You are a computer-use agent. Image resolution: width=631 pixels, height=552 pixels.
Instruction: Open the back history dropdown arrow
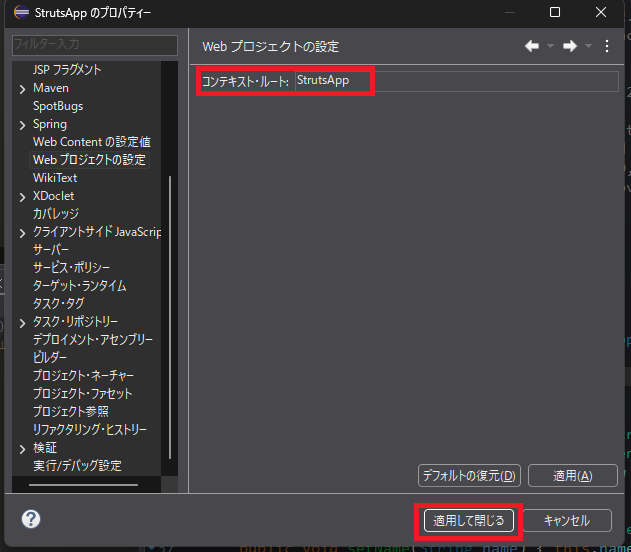click(x=550, y=46)
